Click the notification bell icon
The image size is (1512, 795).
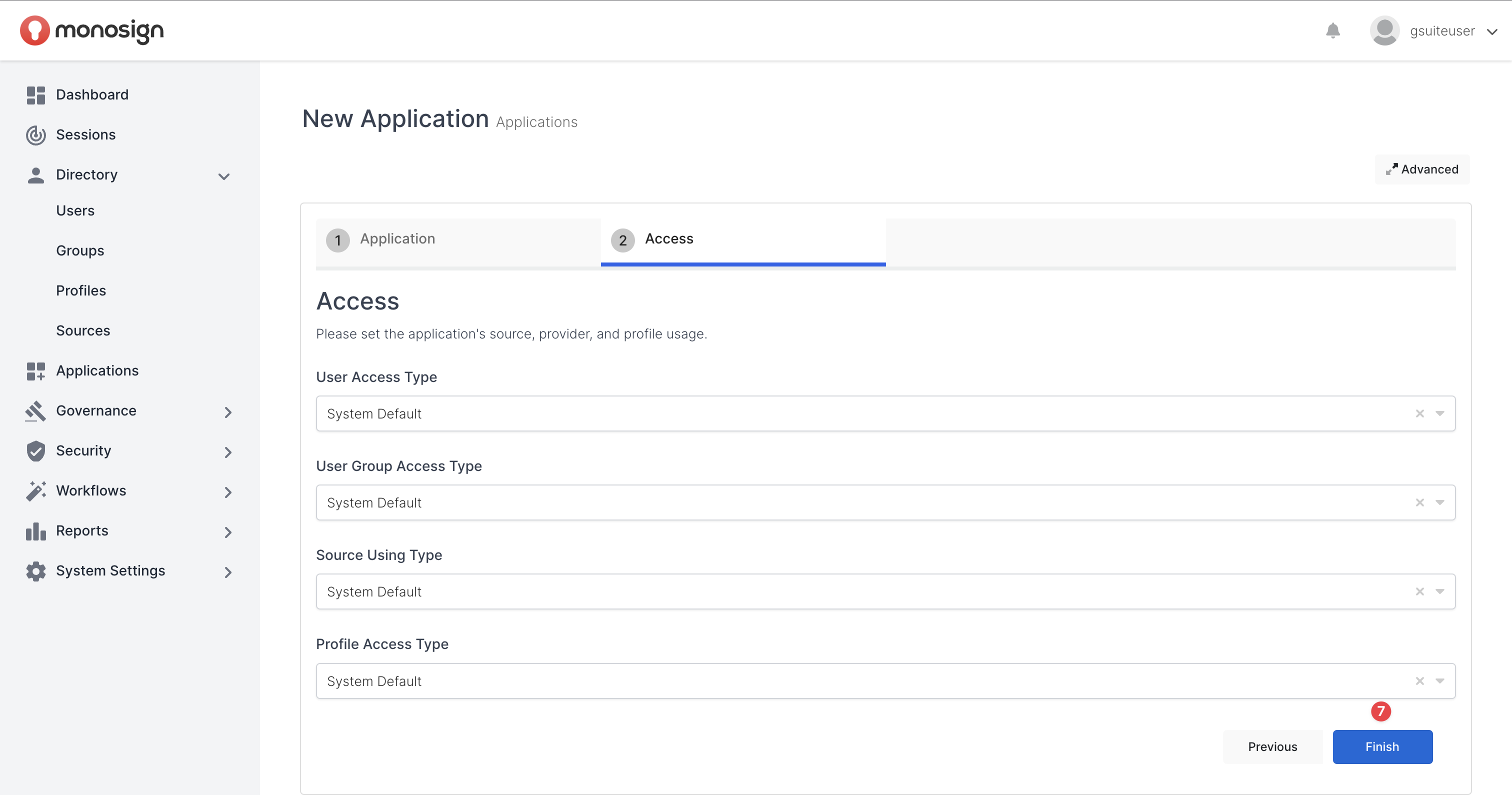point(1332,30)
